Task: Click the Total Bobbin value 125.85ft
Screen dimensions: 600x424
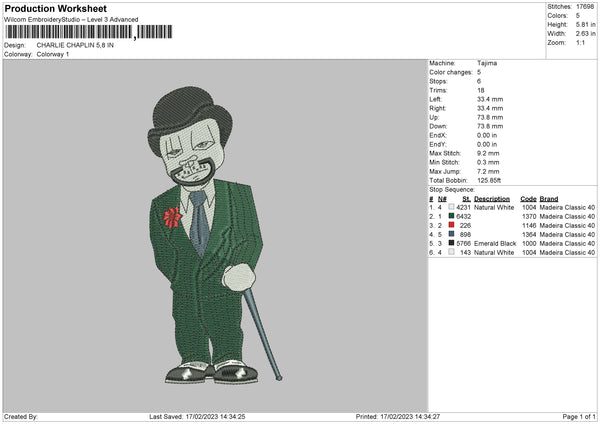Action: 489,181
